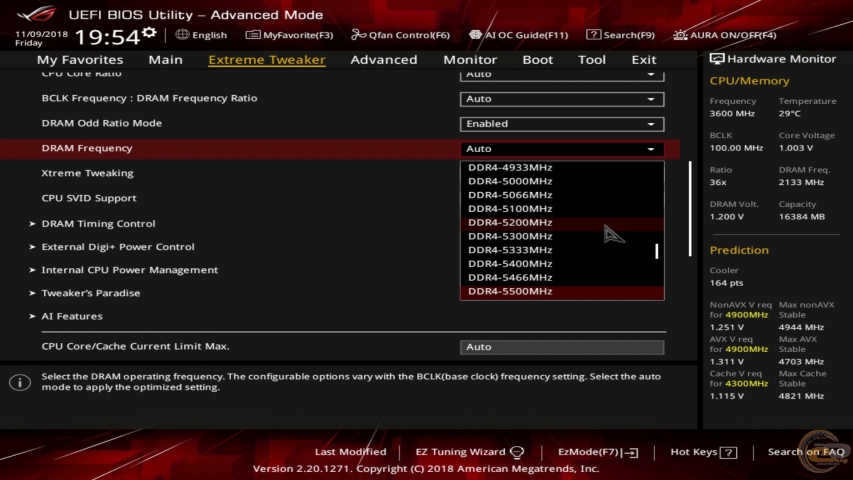Click the globe language icon
The height and width of the screenshot is (480, 853).
(x=182, y=35)
